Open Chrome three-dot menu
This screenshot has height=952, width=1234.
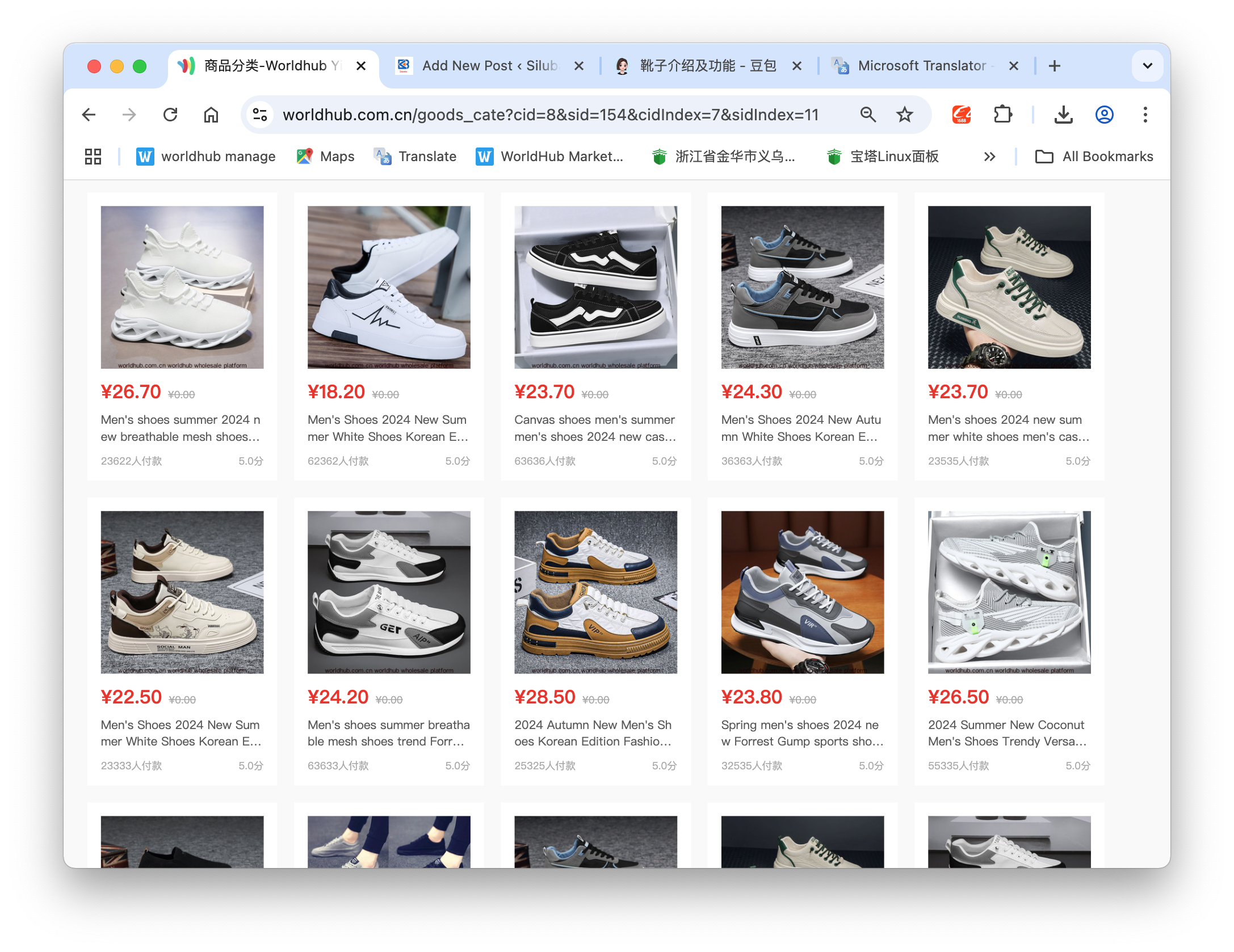pyautogui.click(x=1145, y=115)
